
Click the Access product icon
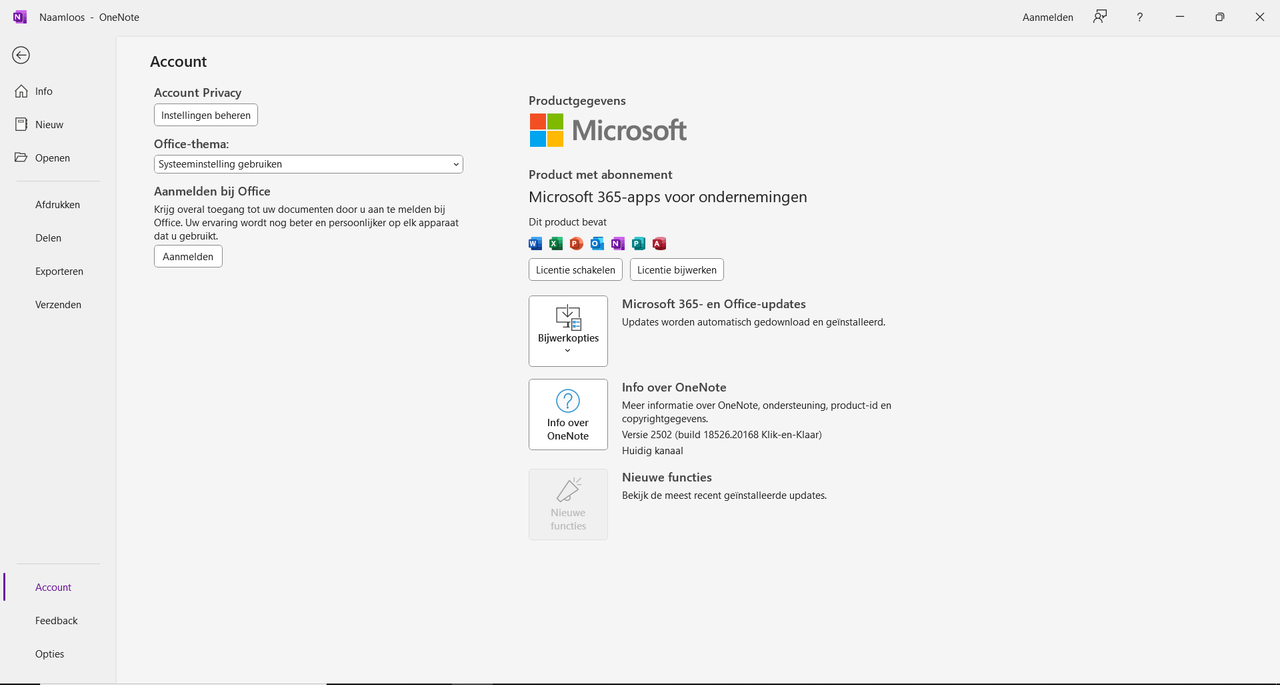(658, 243)
